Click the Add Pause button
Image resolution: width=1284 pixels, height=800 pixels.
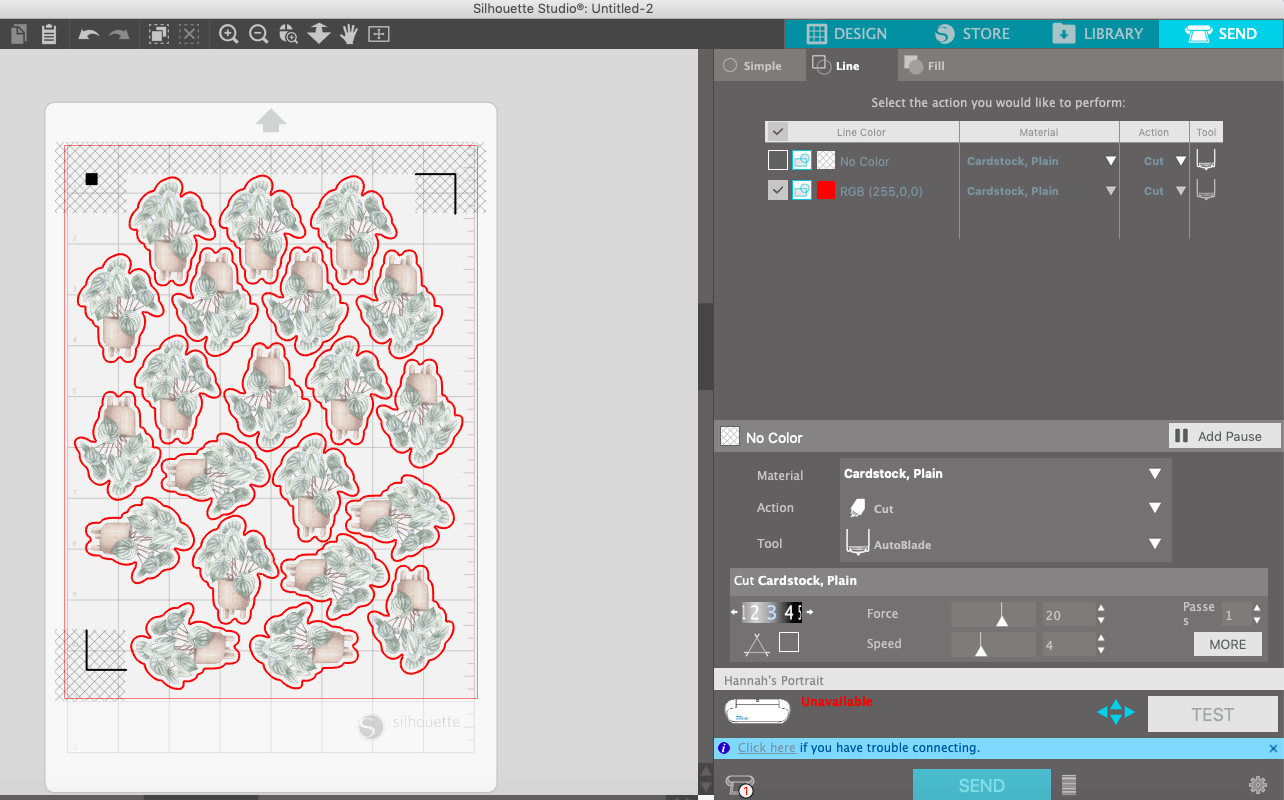click(x=1225, y=436)
